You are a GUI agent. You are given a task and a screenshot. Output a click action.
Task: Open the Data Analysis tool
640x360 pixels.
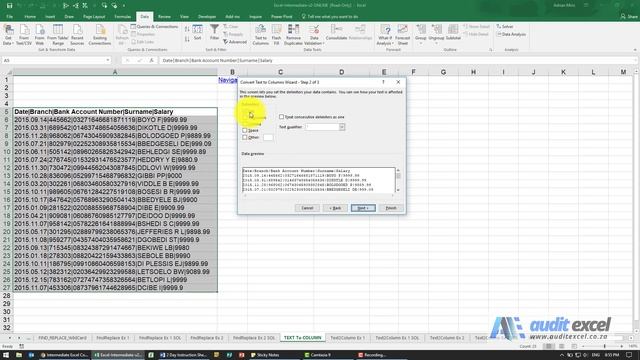(x=511, y=34)
